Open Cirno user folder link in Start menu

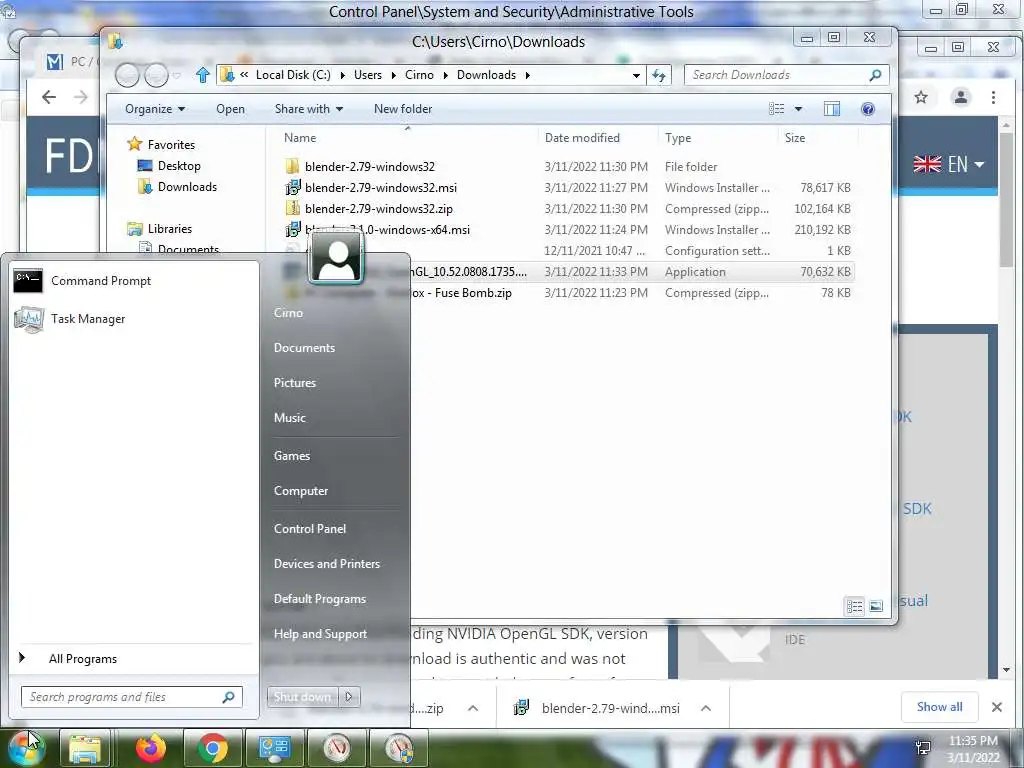click(288, 313)
